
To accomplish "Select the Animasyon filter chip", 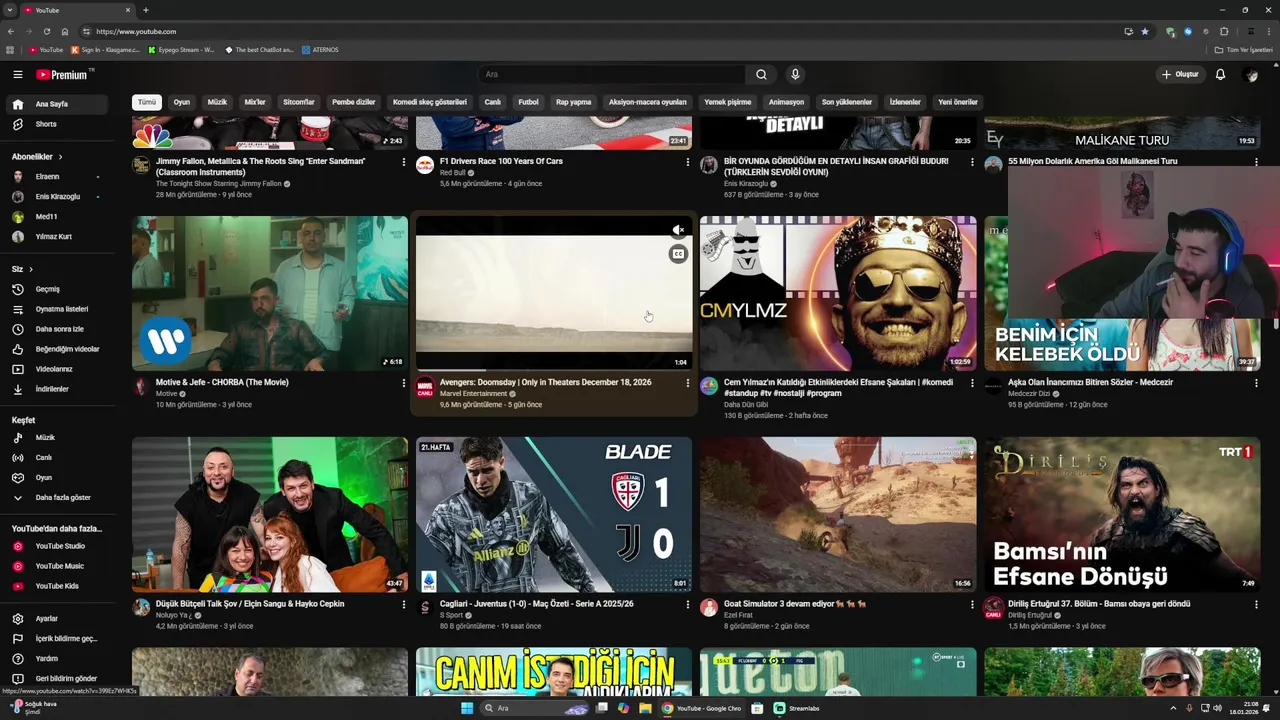I will click(x=786, y=102).
